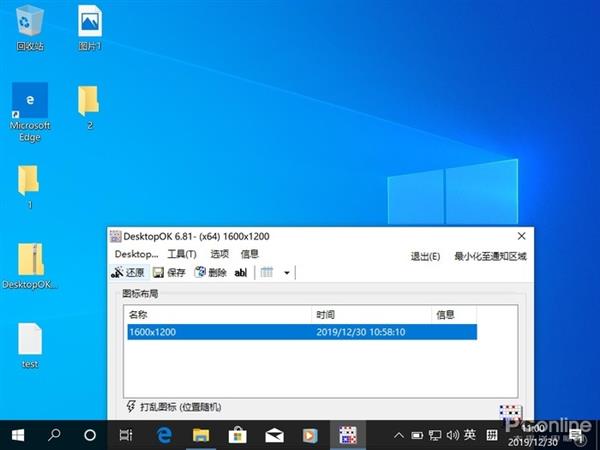Open the Windows Start menu

(x=18, y=435)
